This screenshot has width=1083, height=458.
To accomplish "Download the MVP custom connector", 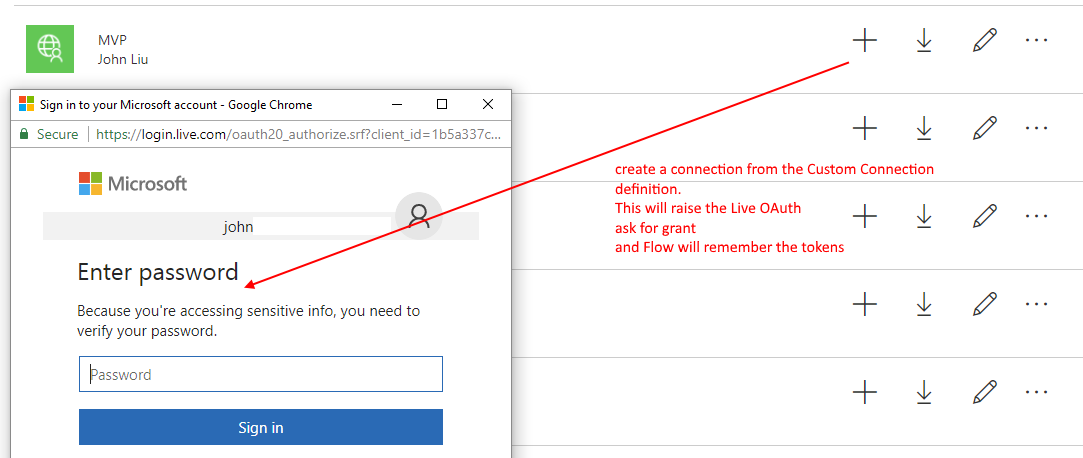I will tap(924, 40).
